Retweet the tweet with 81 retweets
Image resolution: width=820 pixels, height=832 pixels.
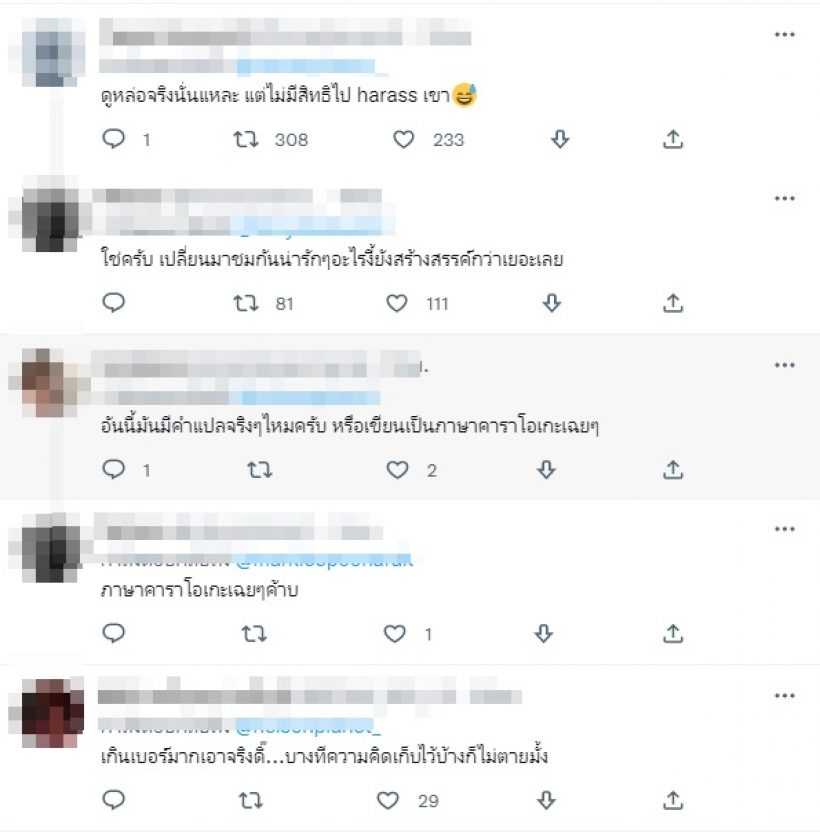[246, 304]
